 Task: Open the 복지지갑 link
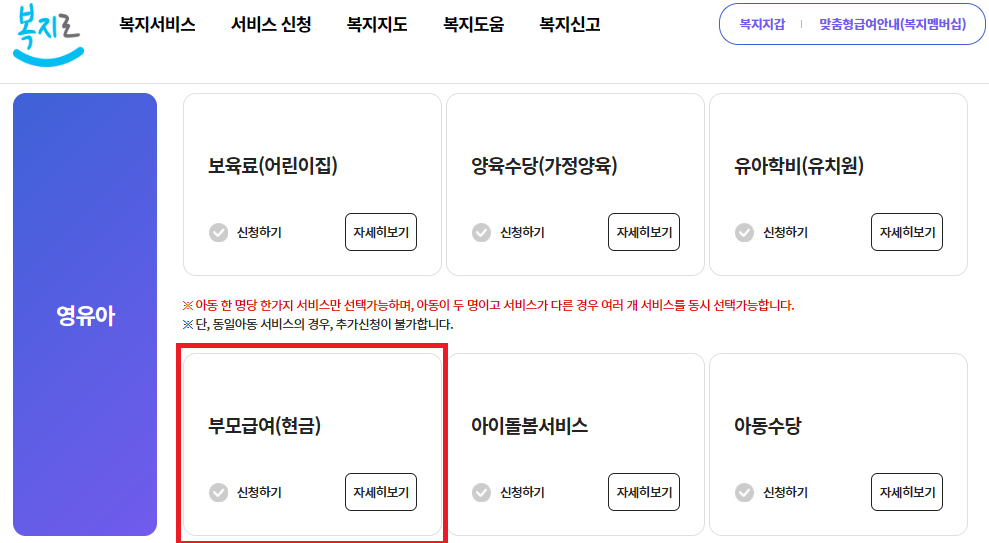762,24
